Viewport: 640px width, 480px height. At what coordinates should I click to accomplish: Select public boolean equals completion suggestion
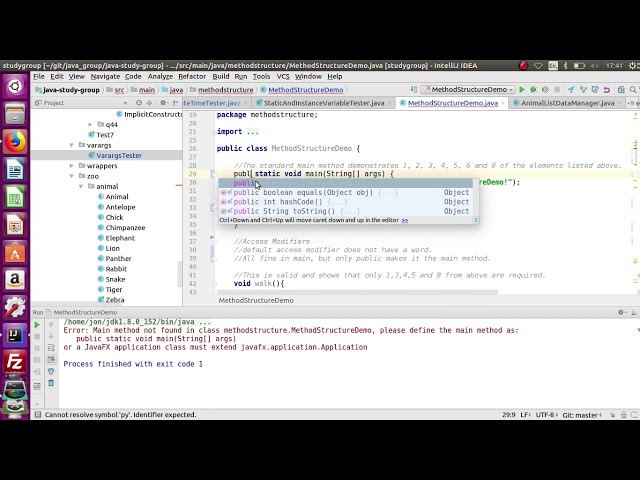point(346,192)
